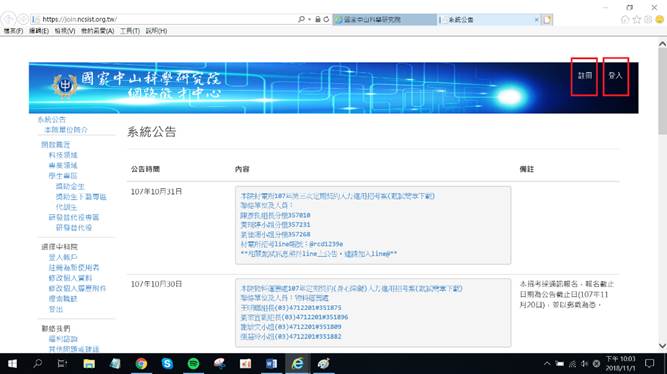Open the 檢視(V) menu
The width and height of the screenshot is (667, 374).
tap(65, 31)
